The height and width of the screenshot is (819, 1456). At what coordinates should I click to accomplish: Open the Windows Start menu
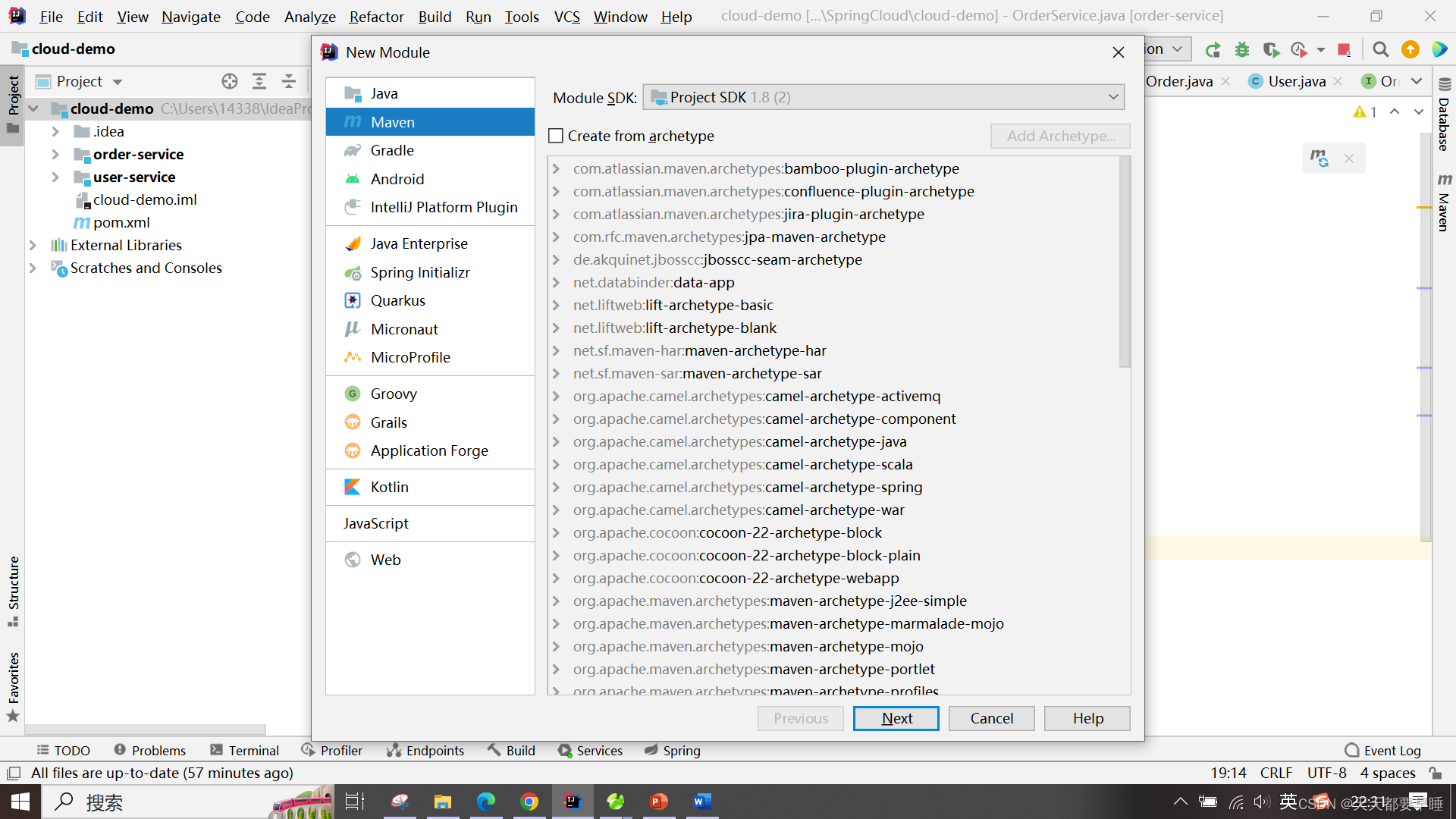coord(20,802)
